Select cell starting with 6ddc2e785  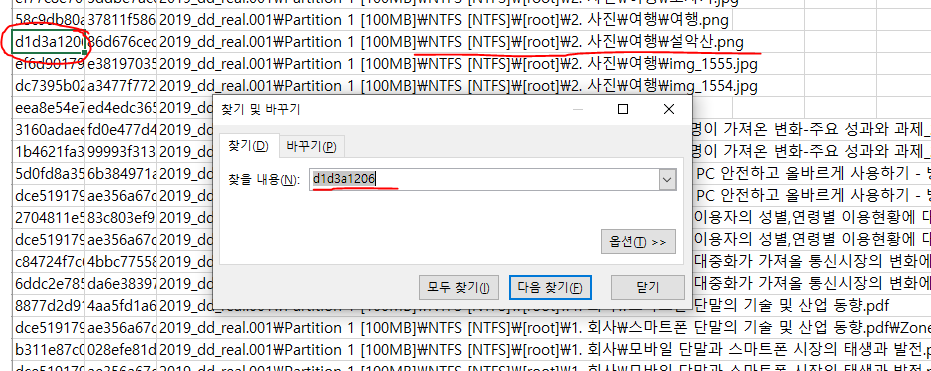pos(49,284)
